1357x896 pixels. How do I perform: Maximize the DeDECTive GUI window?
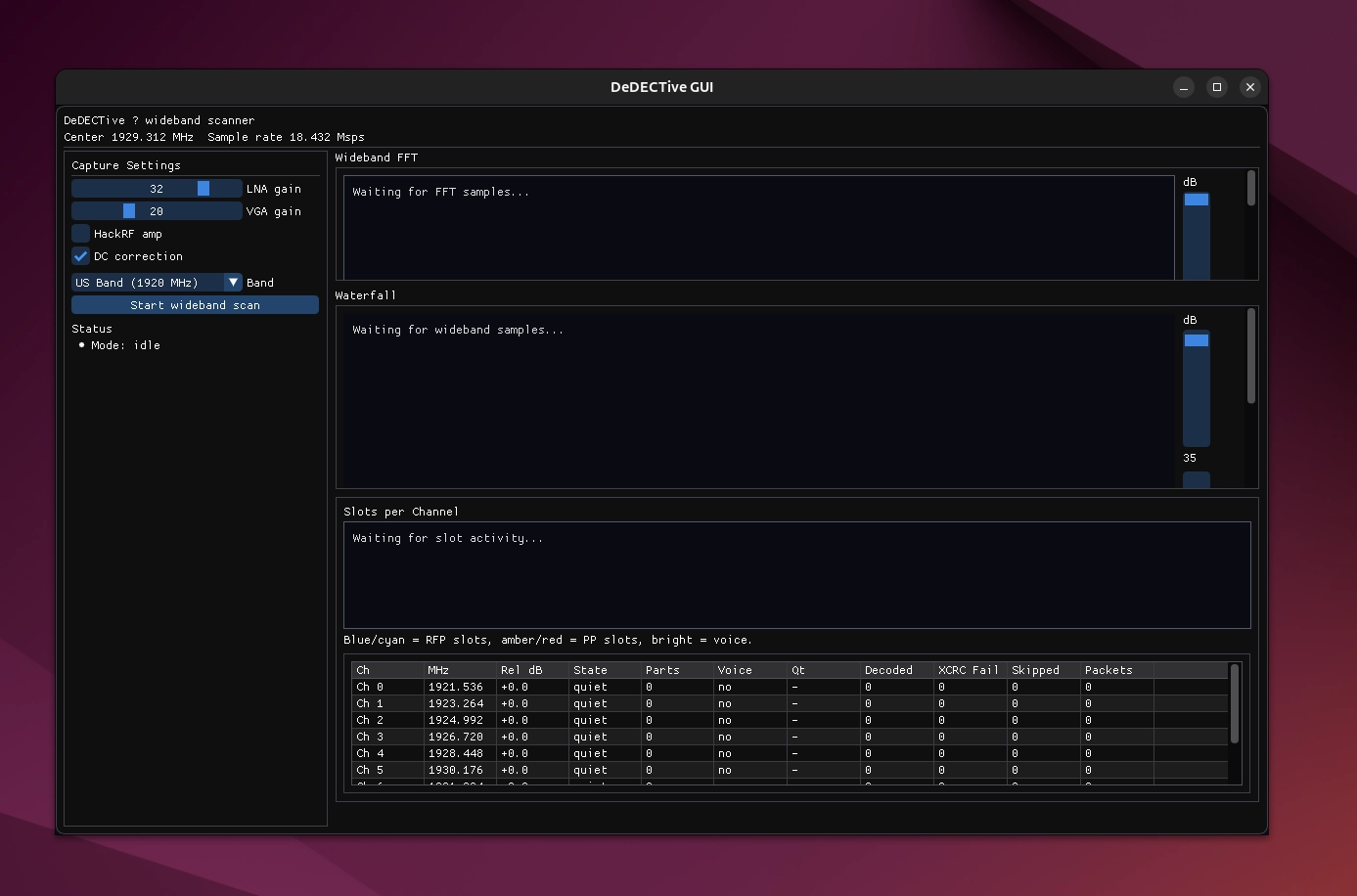point(1217,87)
